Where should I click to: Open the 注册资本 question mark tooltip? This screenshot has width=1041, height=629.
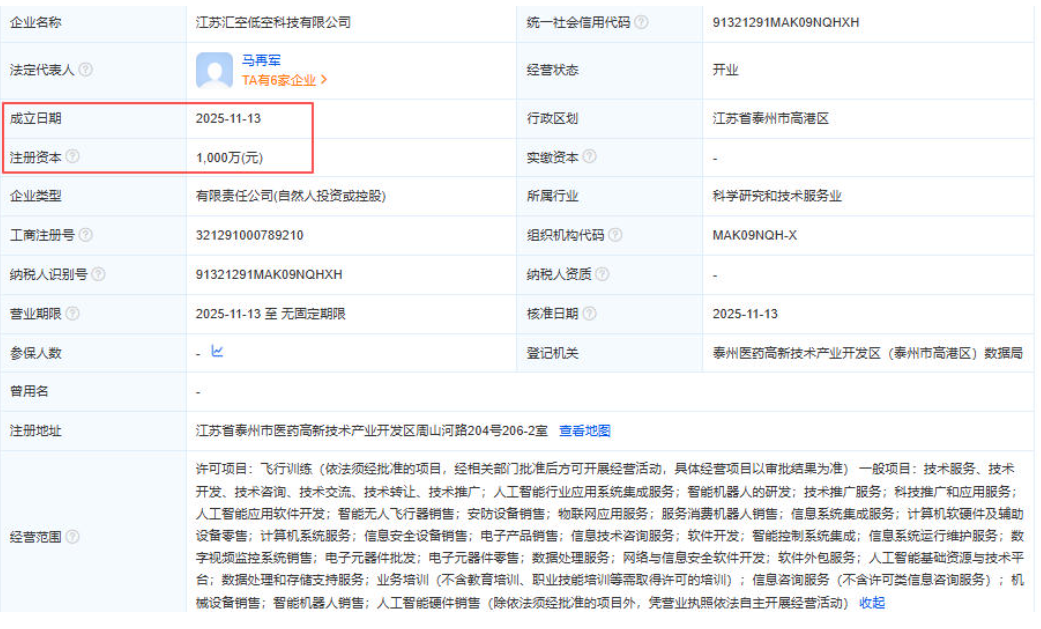tap(73, 157)
